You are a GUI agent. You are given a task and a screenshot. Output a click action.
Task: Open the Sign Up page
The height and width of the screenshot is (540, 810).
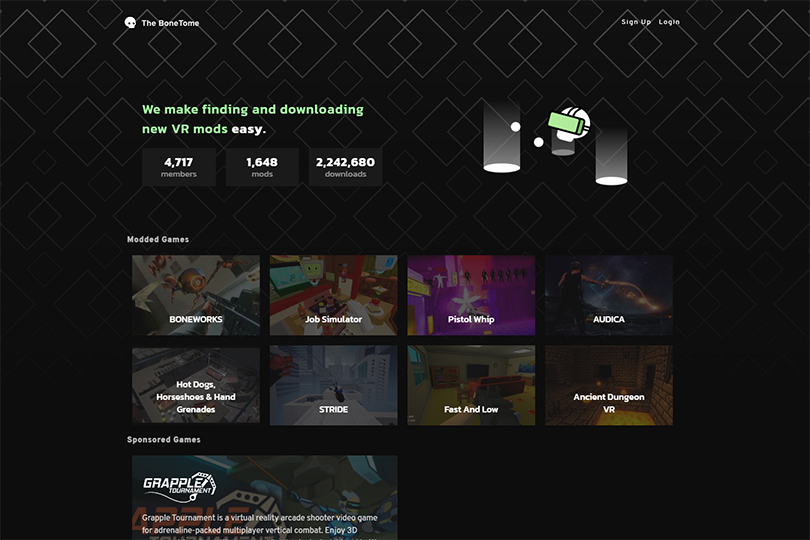point(636,22)
